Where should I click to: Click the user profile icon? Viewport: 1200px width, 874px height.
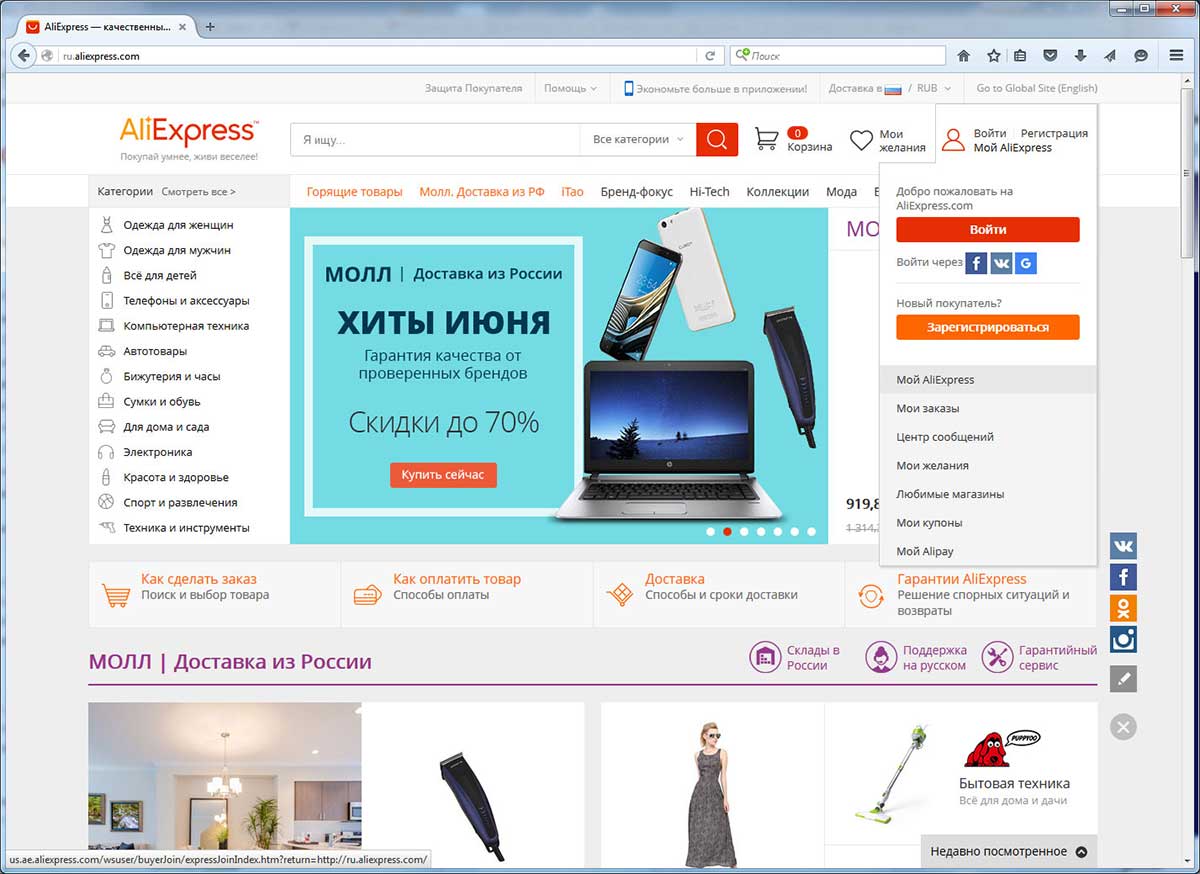coord(954,140)
